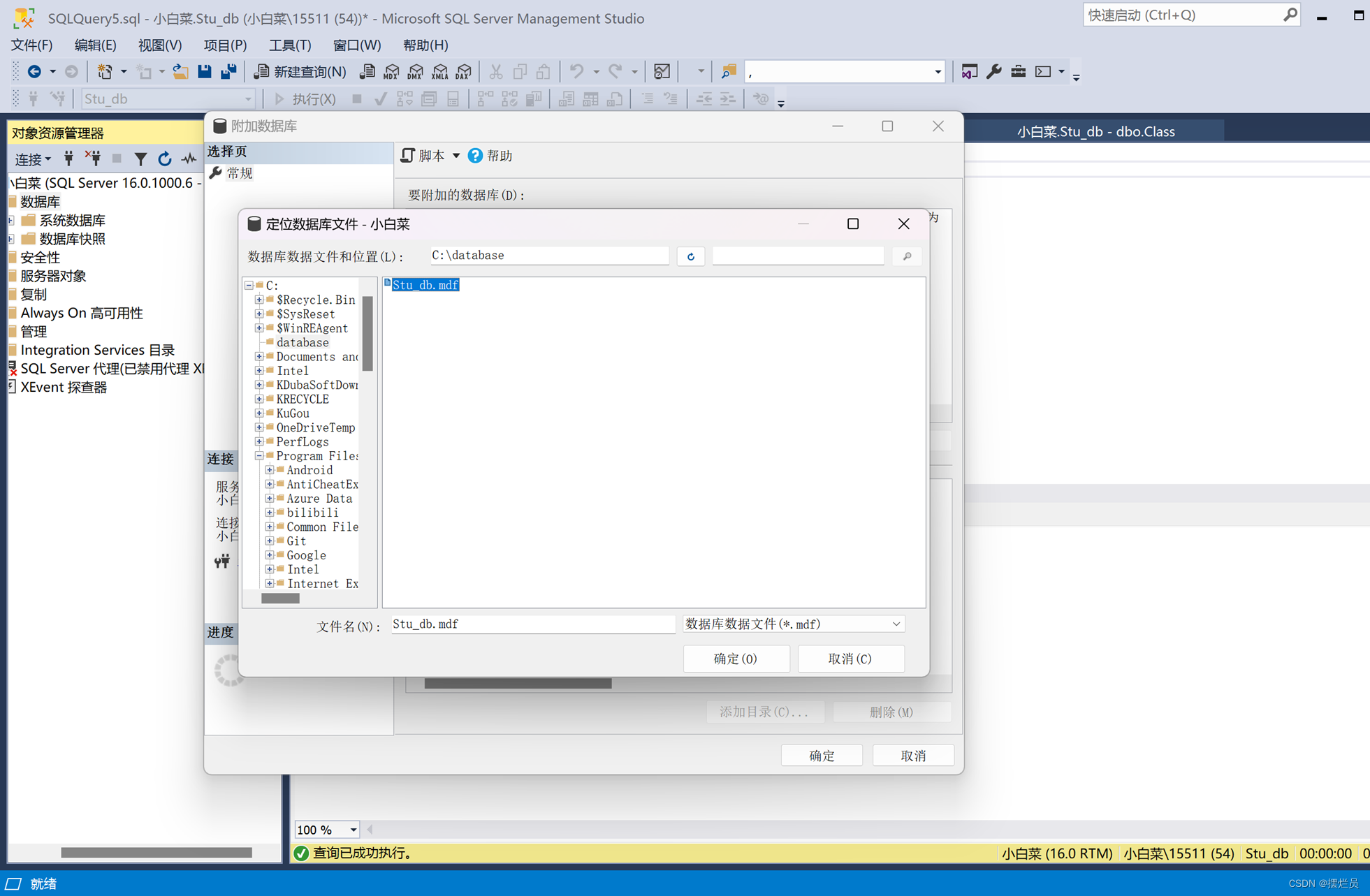Click the open file folder toolbar icon

point(180,71)
